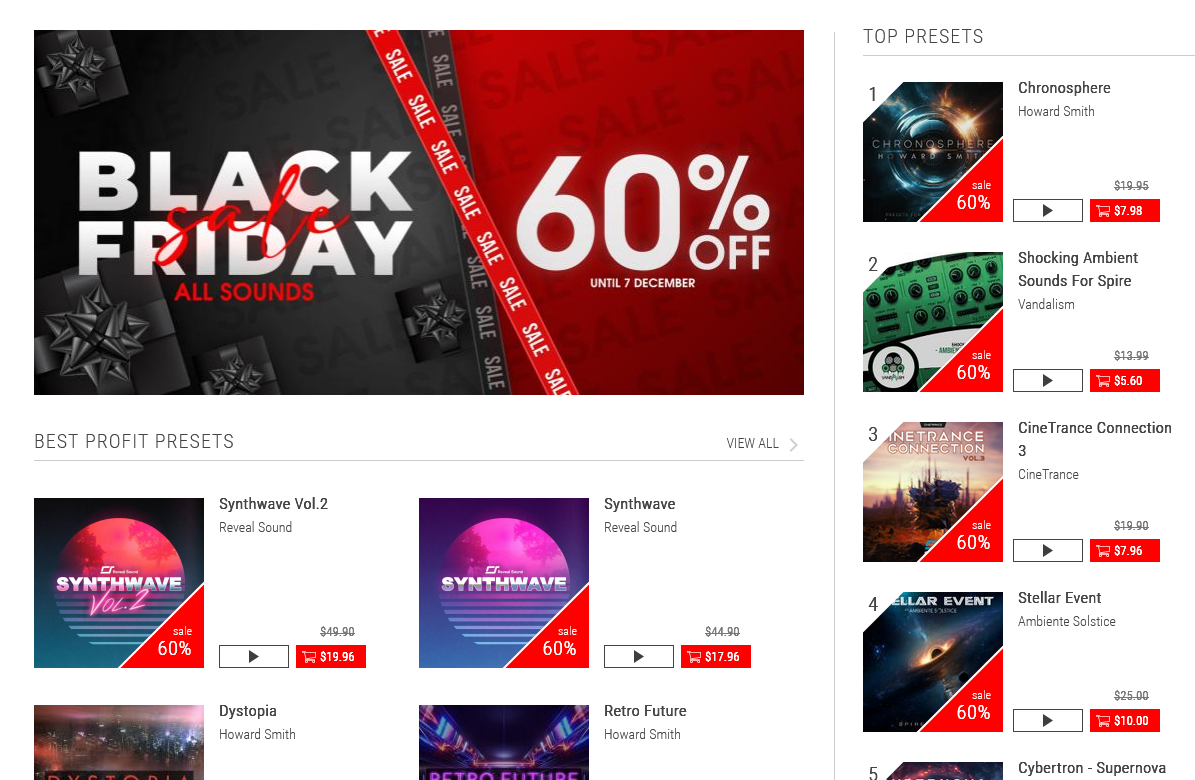Add CineTrance Connection 3 to cart
The height and width of the screenshot is (780, 1195).
click(1125, 550)
